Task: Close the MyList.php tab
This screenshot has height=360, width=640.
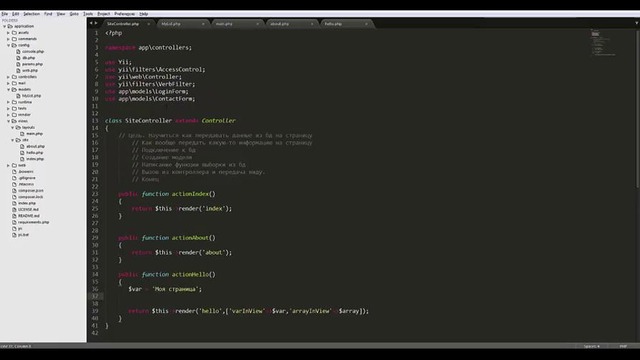Action: [x=203, y=24]
